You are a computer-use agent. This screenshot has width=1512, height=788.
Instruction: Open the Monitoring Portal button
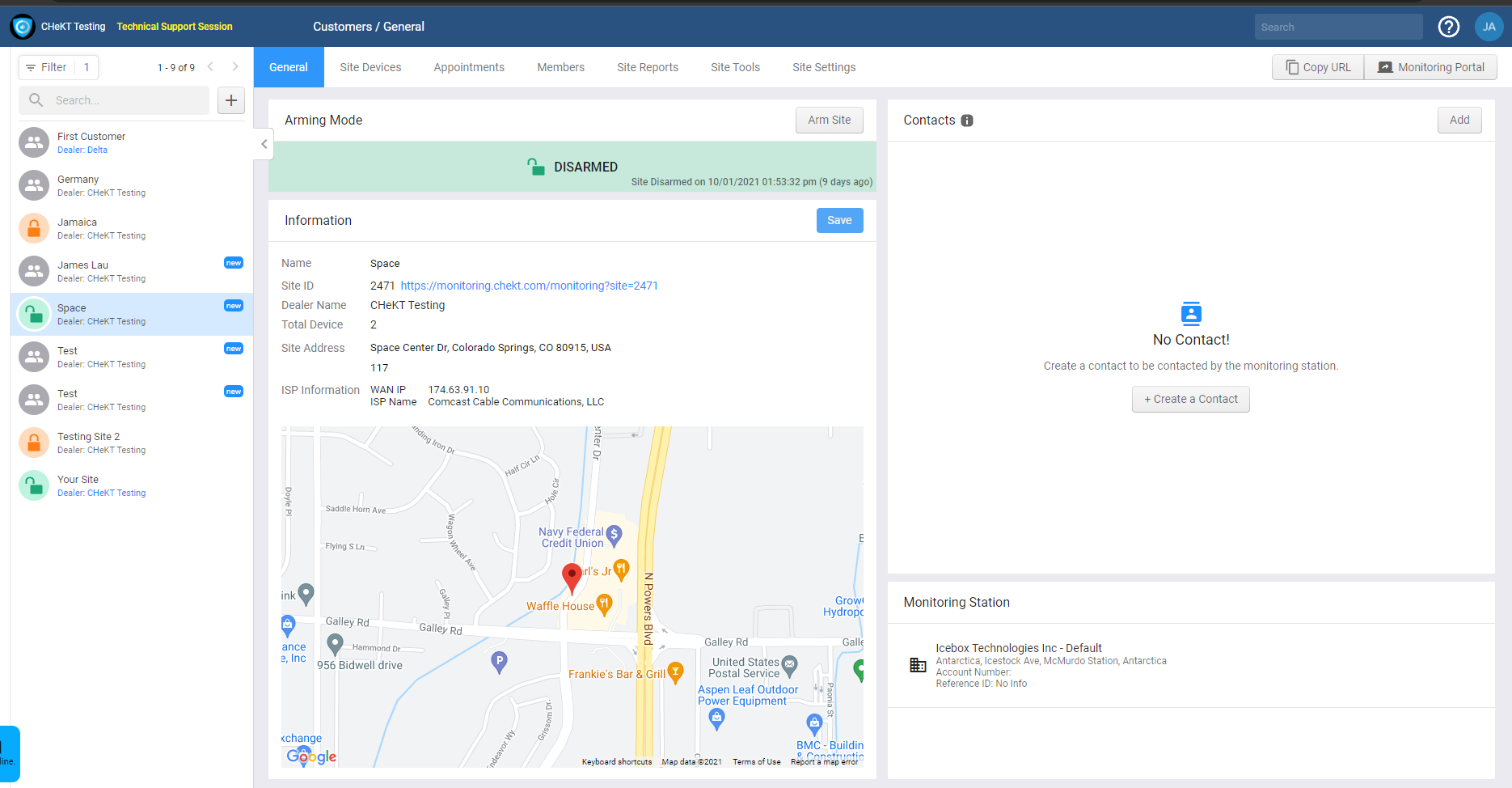(1430, 67)
